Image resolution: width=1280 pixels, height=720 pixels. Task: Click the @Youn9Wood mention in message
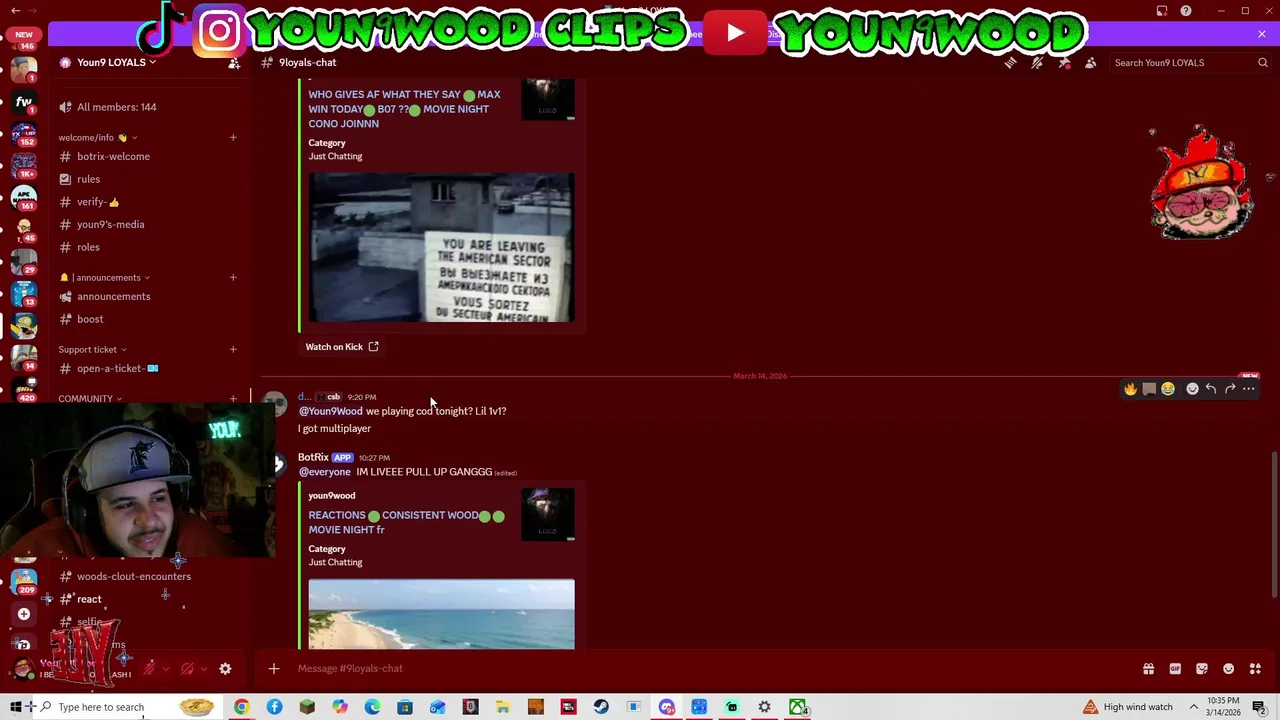(331, 411)
